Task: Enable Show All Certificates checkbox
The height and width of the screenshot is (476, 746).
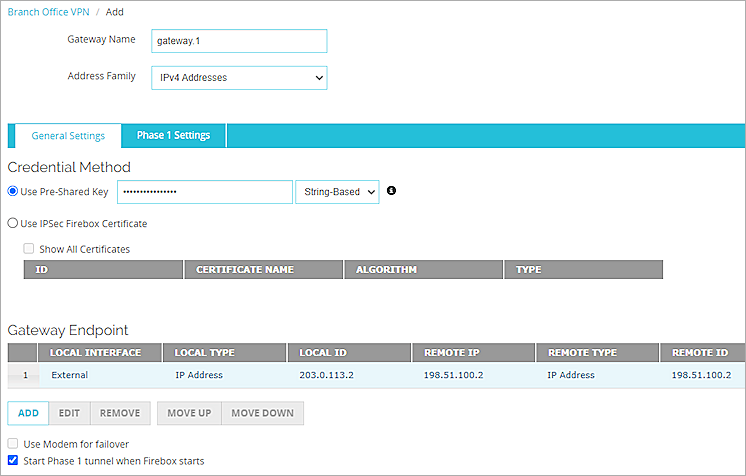Action: coord(29,249)
